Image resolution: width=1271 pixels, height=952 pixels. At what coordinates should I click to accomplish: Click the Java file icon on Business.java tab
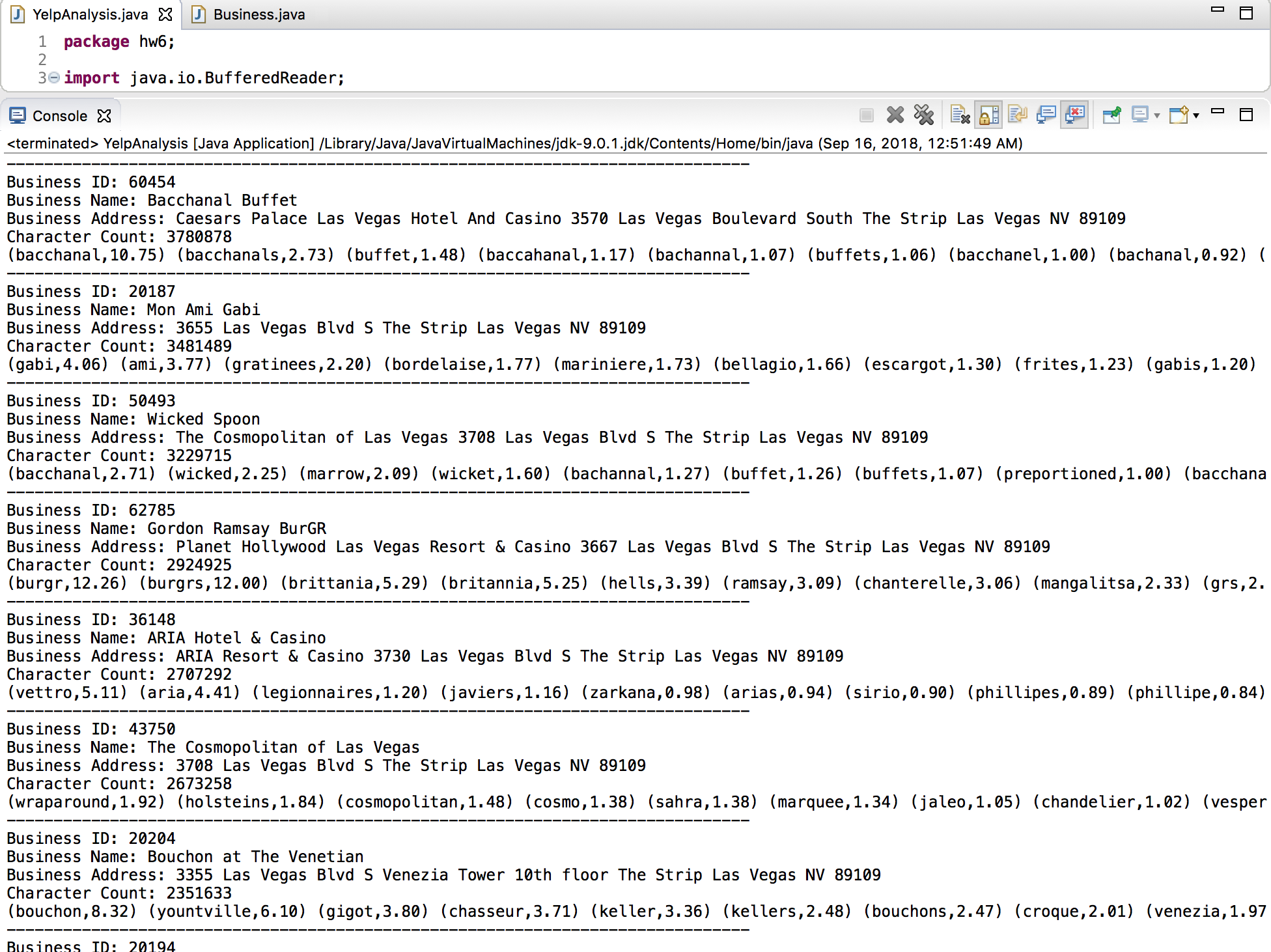click(x=199, y=14)
